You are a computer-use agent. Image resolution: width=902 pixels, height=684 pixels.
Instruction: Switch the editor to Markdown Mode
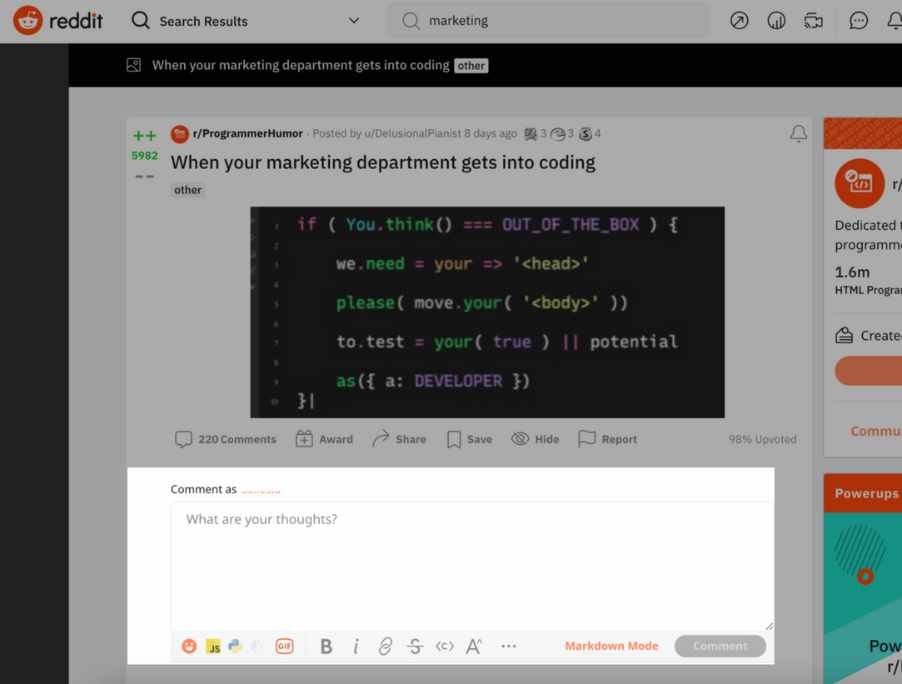pos(611,646)
